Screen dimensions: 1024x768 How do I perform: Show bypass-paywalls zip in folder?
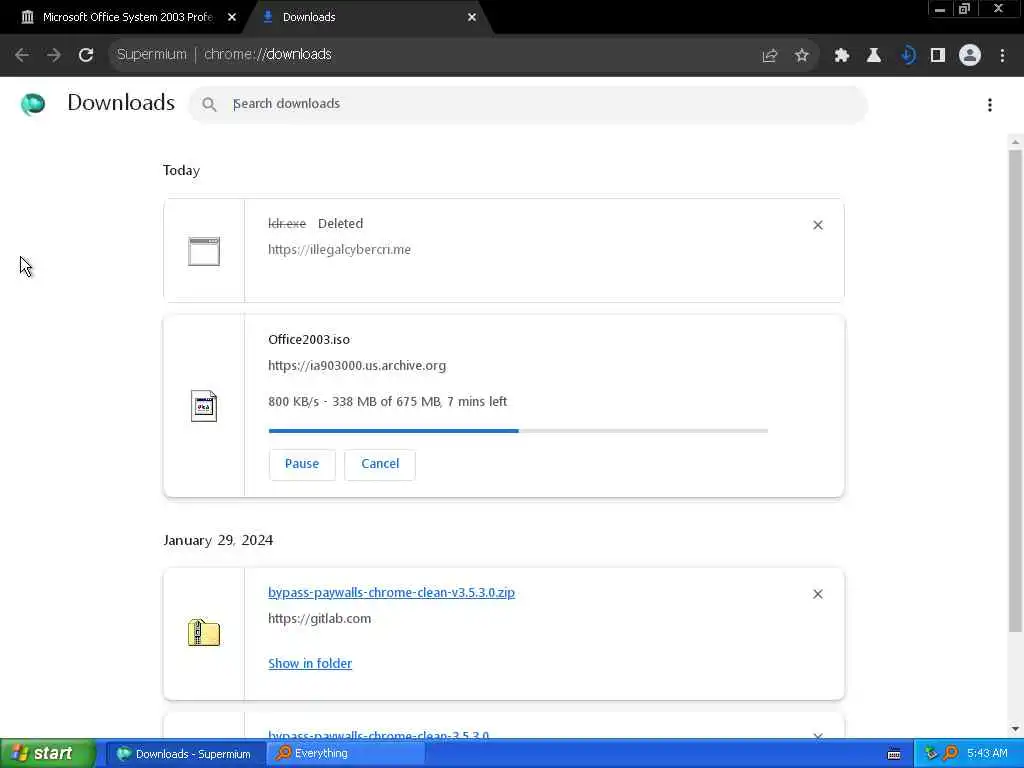coord(310,664)
